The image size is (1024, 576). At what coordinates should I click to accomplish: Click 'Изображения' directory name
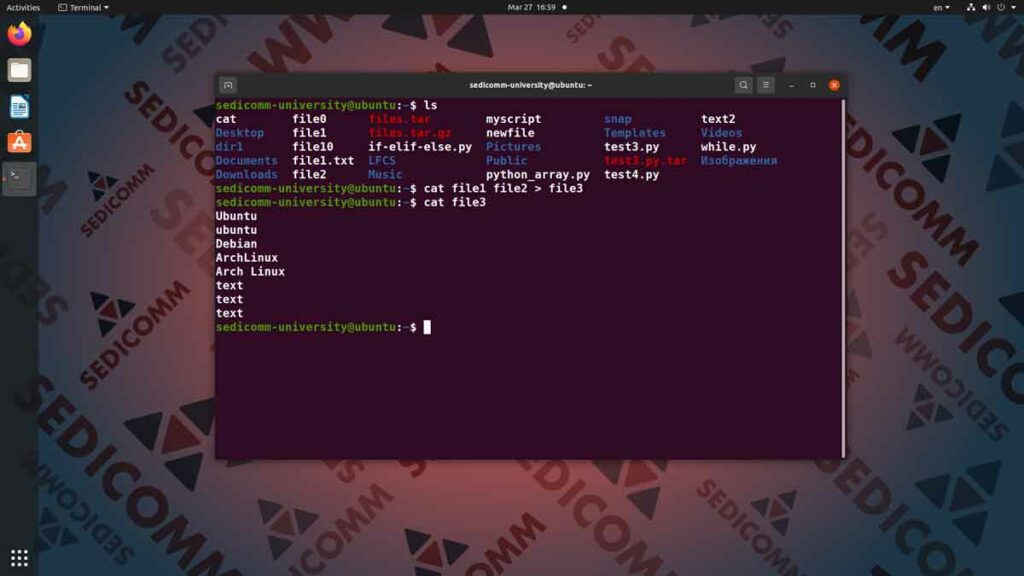739,161
